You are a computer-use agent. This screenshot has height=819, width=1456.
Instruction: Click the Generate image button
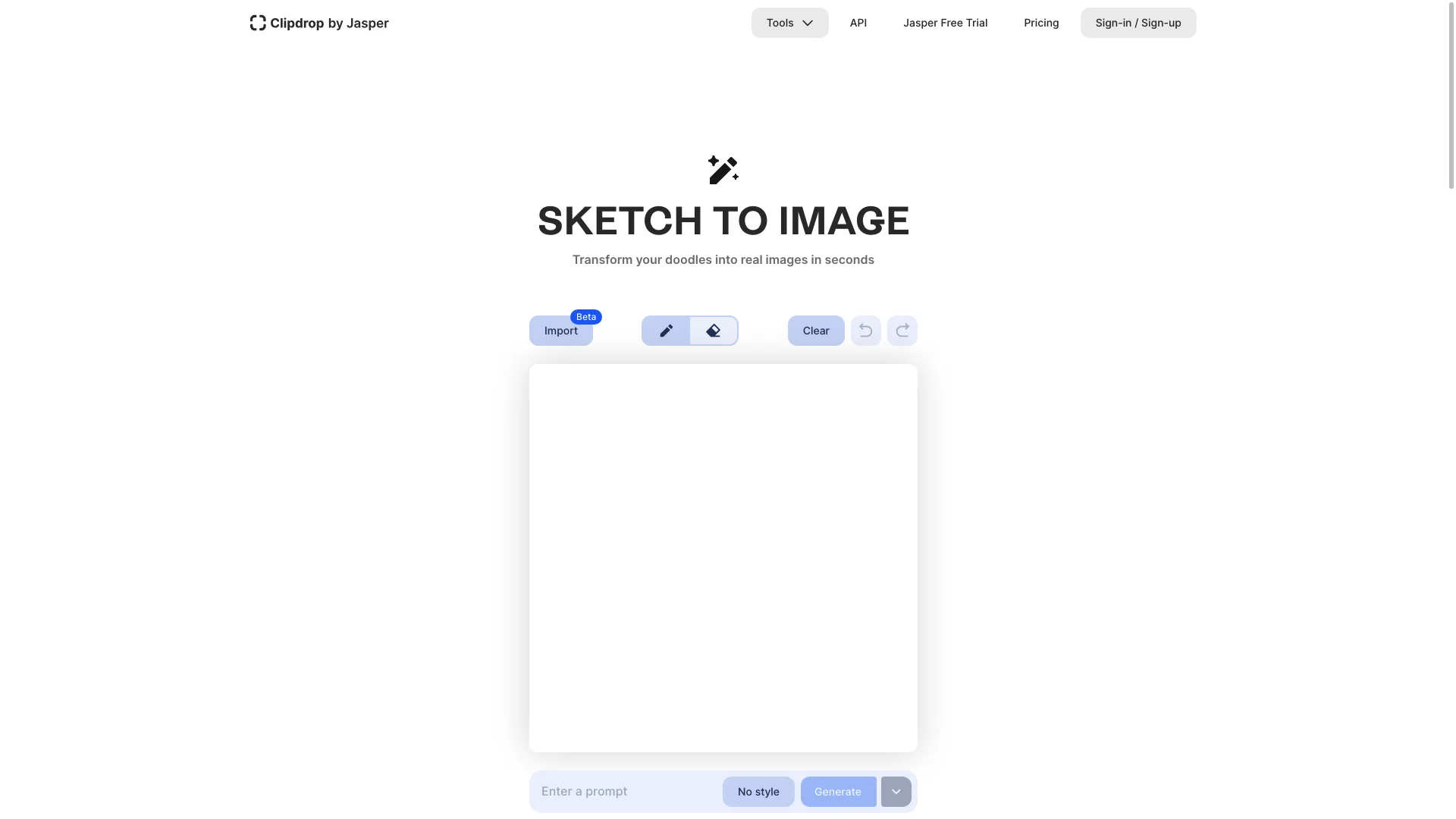tap(837, 791)
